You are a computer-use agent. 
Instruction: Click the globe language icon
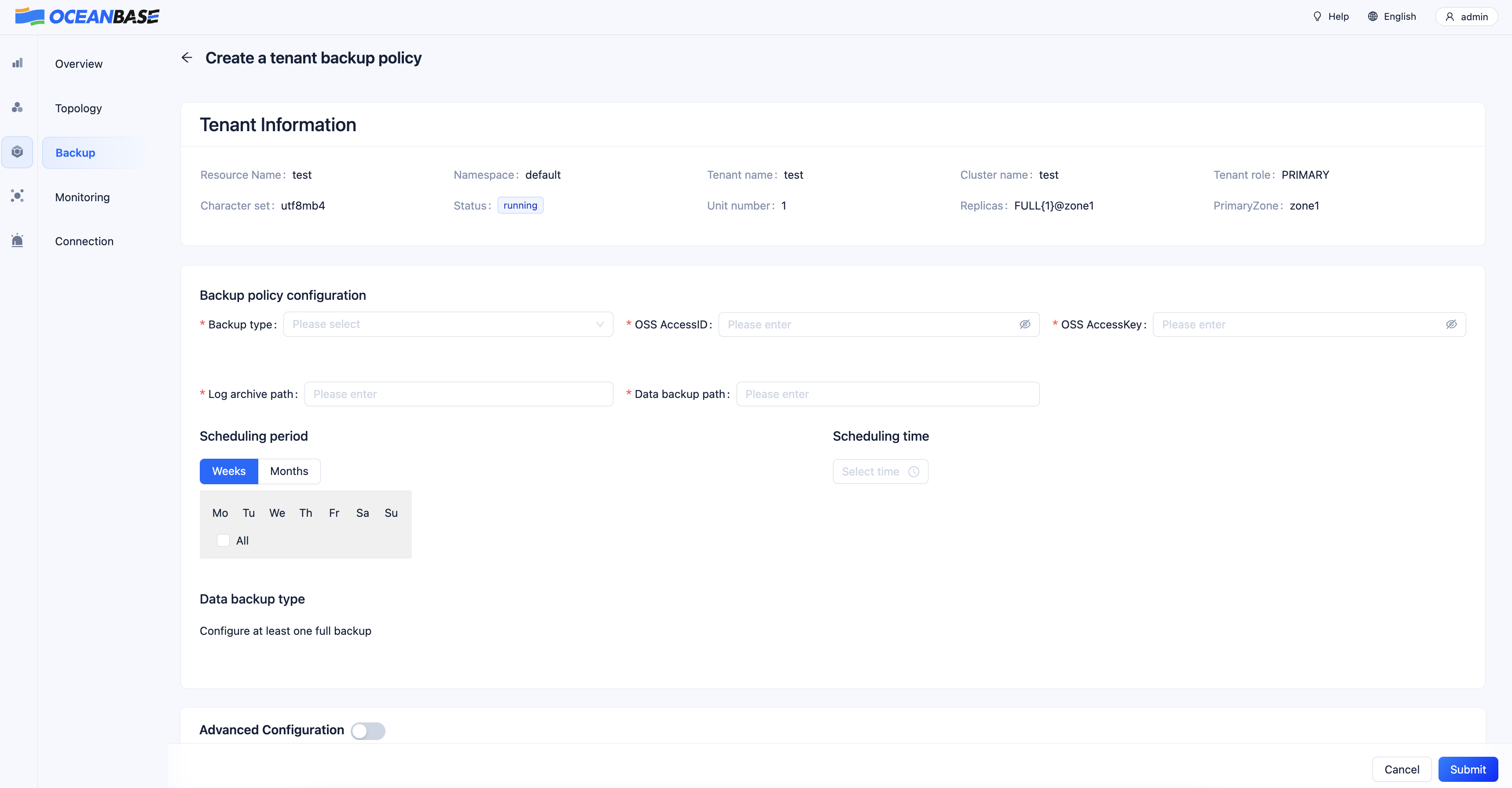click(x=1373, y=16)
